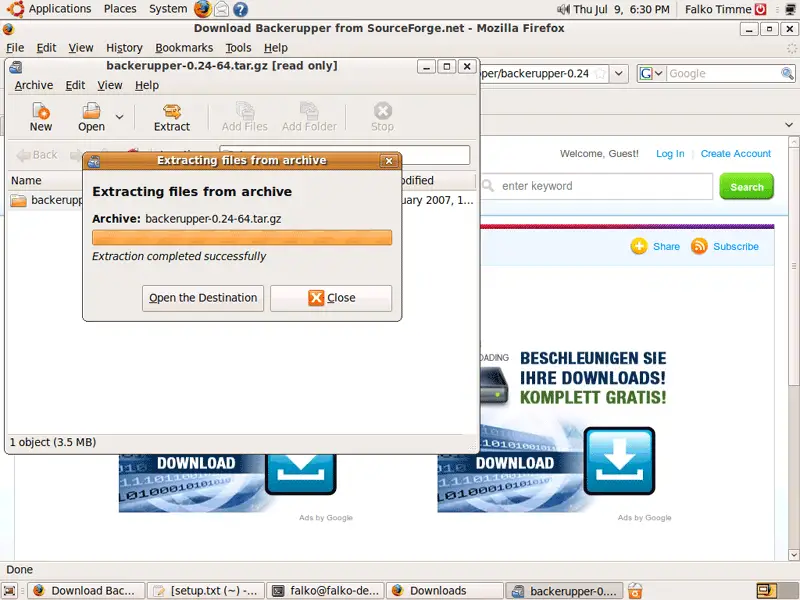
Task: Click the power button next to Falko Timme
Action: coord(761,9)
